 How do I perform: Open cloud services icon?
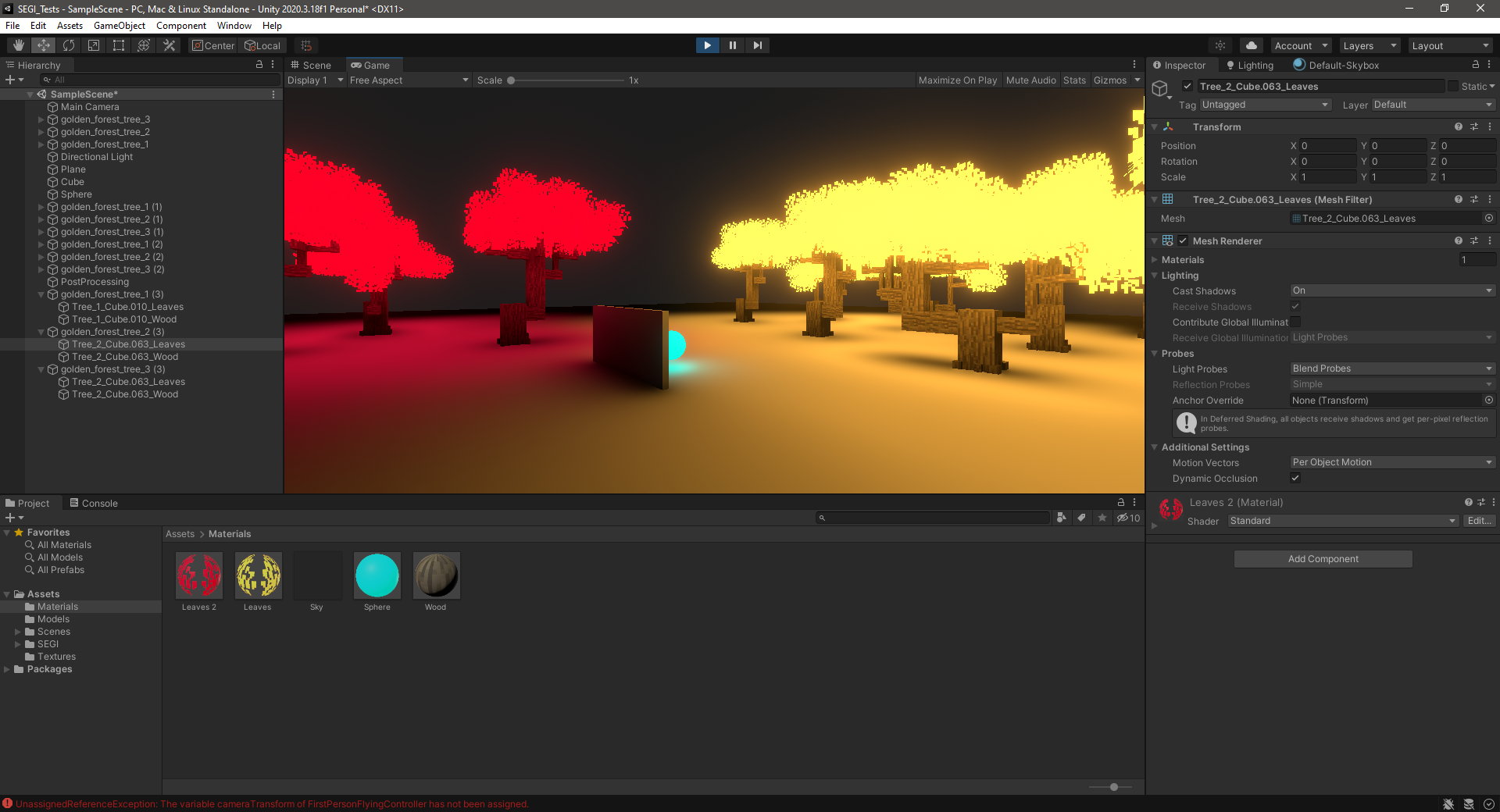click(x=1252, y=45)
